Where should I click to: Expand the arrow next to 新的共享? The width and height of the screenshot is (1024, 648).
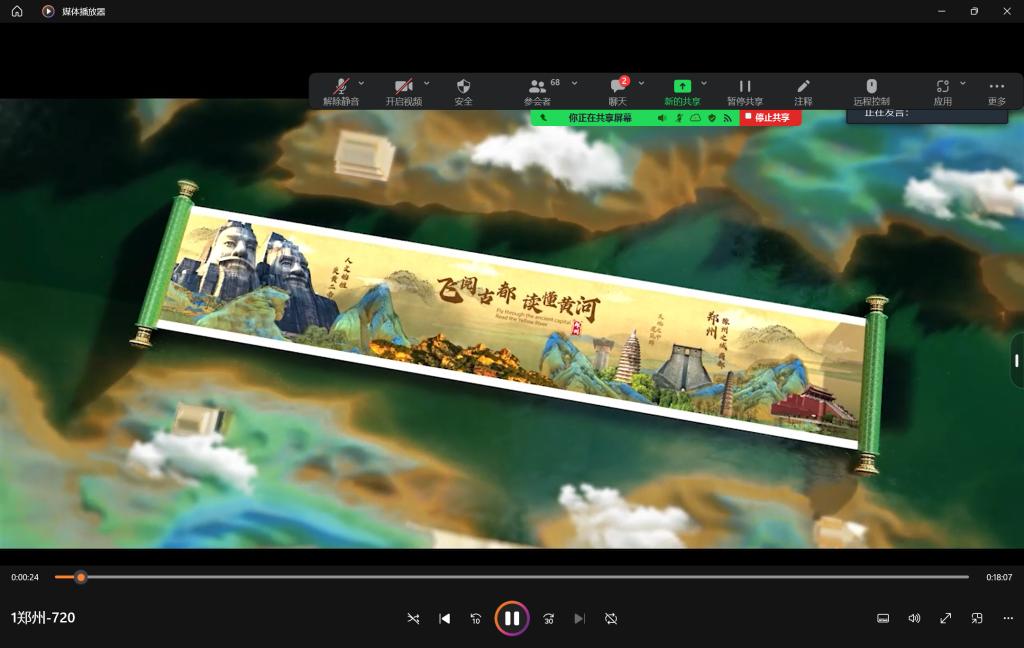pyautogui.click(x=703, y=83)
